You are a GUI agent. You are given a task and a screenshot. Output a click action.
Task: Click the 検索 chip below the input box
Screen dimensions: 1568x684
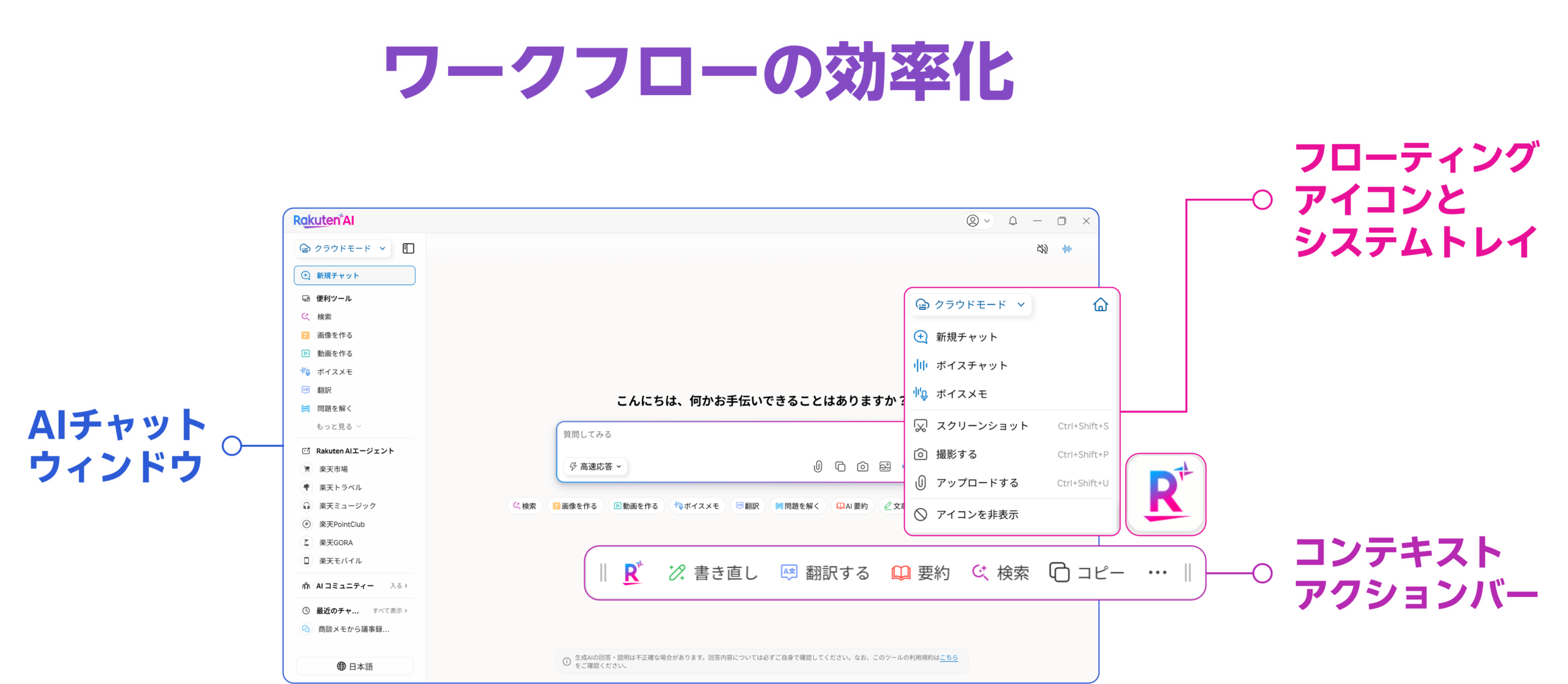pos(525,506)
